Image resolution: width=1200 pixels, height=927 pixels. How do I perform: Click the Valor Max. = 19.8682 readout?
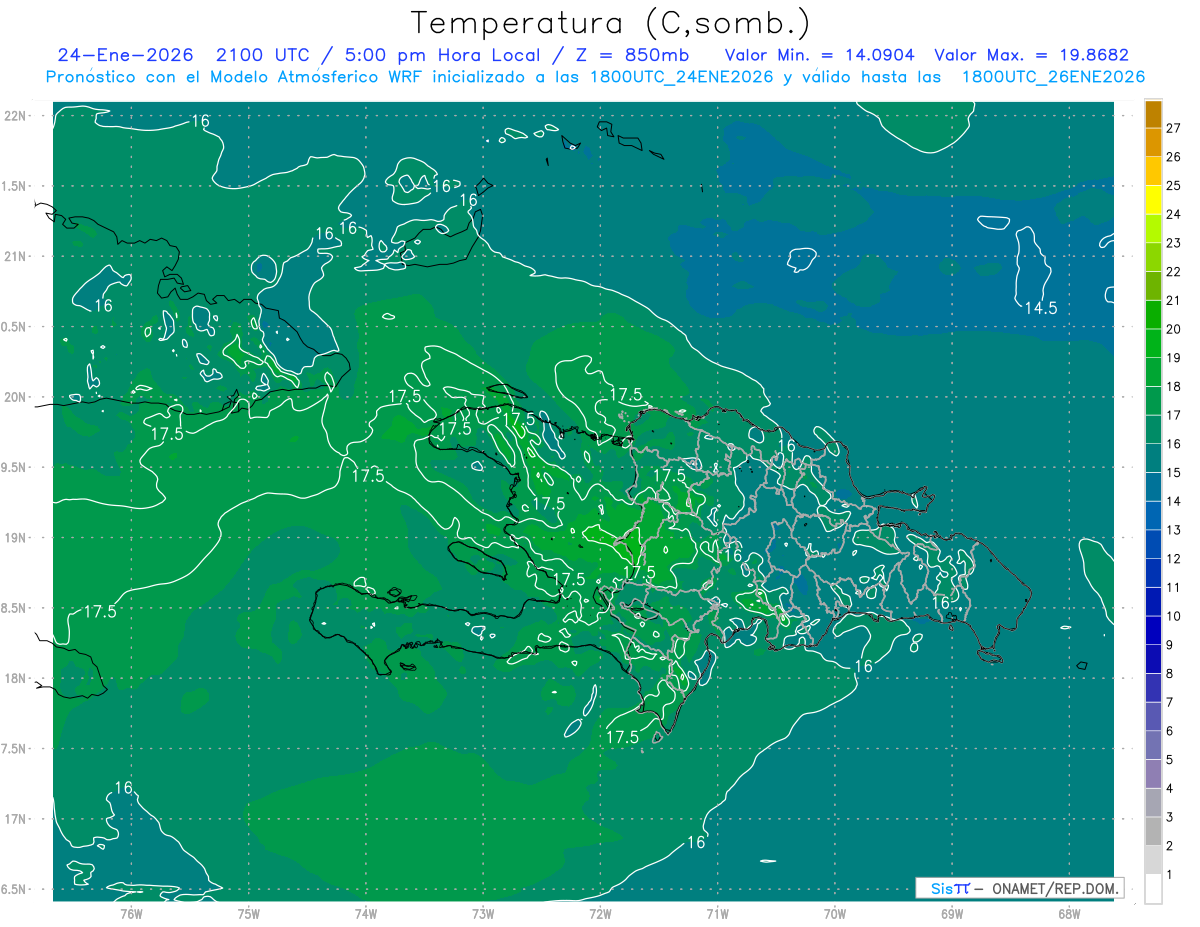click(x=1031, y=55)
